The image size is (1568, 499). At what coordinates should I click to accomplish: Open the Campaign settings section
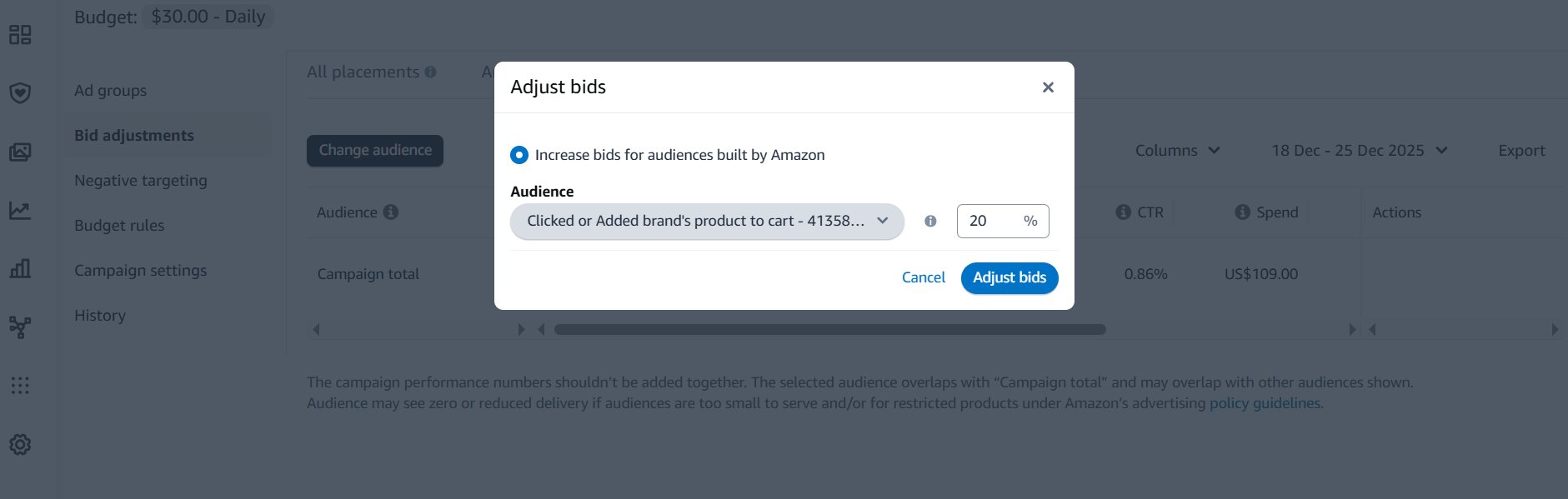140,270
